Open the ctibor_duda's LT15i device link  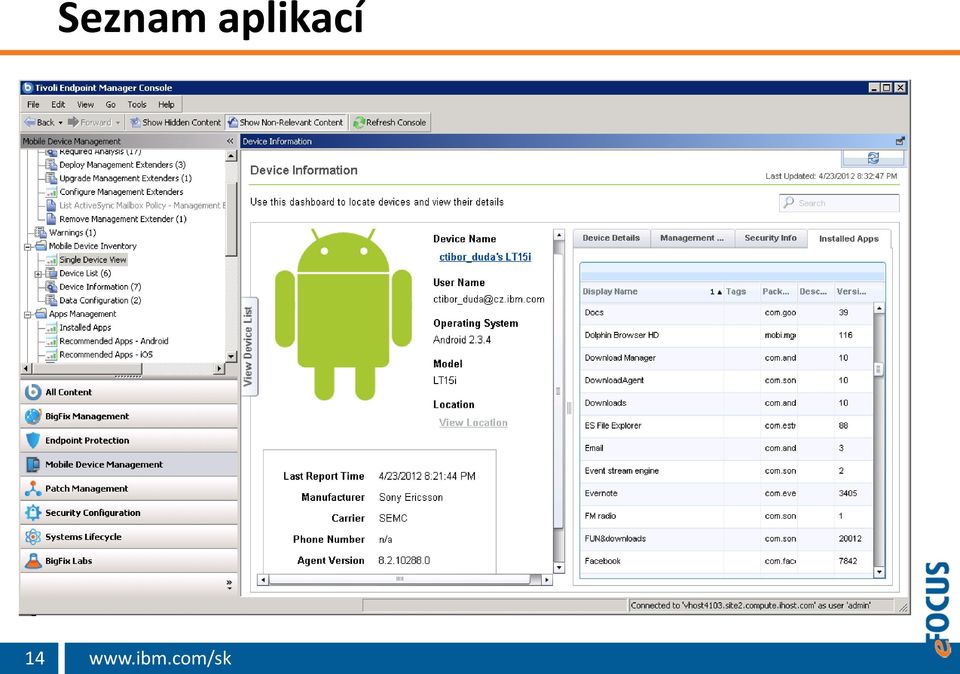pos(485,257)
